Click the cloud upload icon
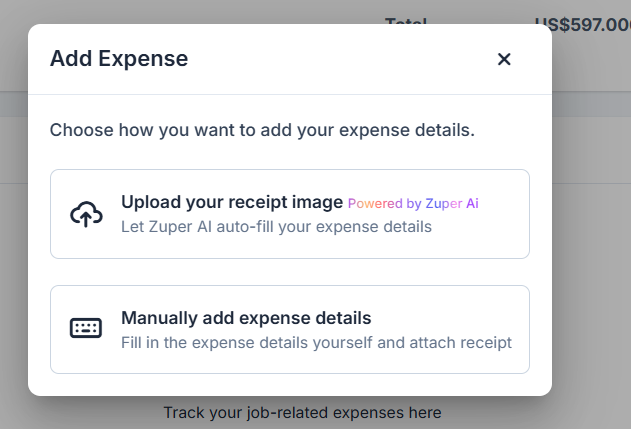Screen dimensions: 631x429 (86, 214)
